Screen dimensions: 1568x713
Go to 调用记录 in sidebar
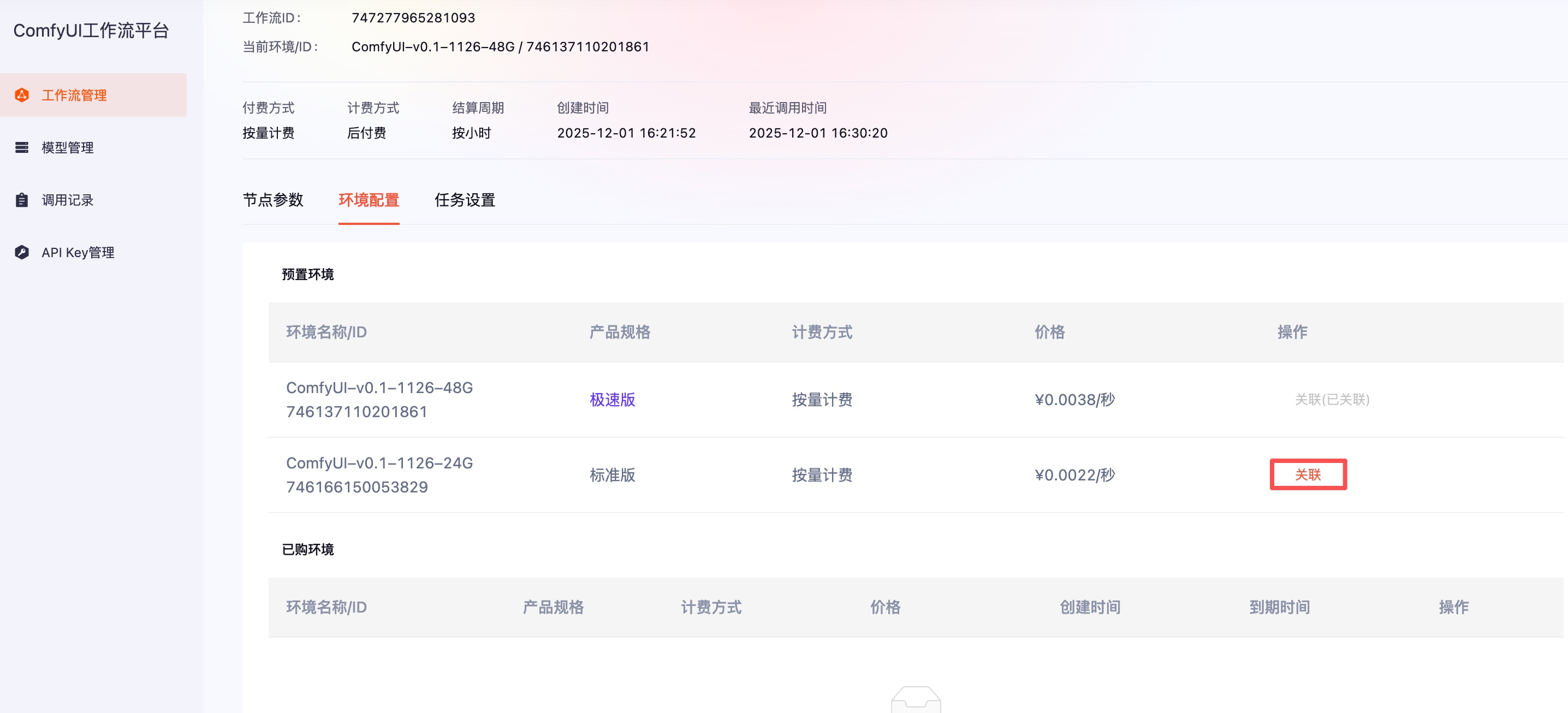coord(68,200)
